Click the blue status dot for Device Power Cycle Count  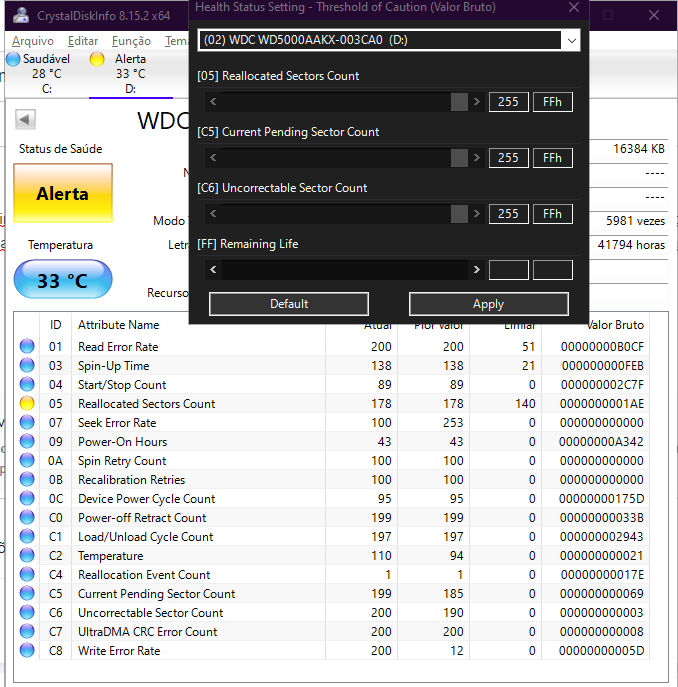(27, 498)
